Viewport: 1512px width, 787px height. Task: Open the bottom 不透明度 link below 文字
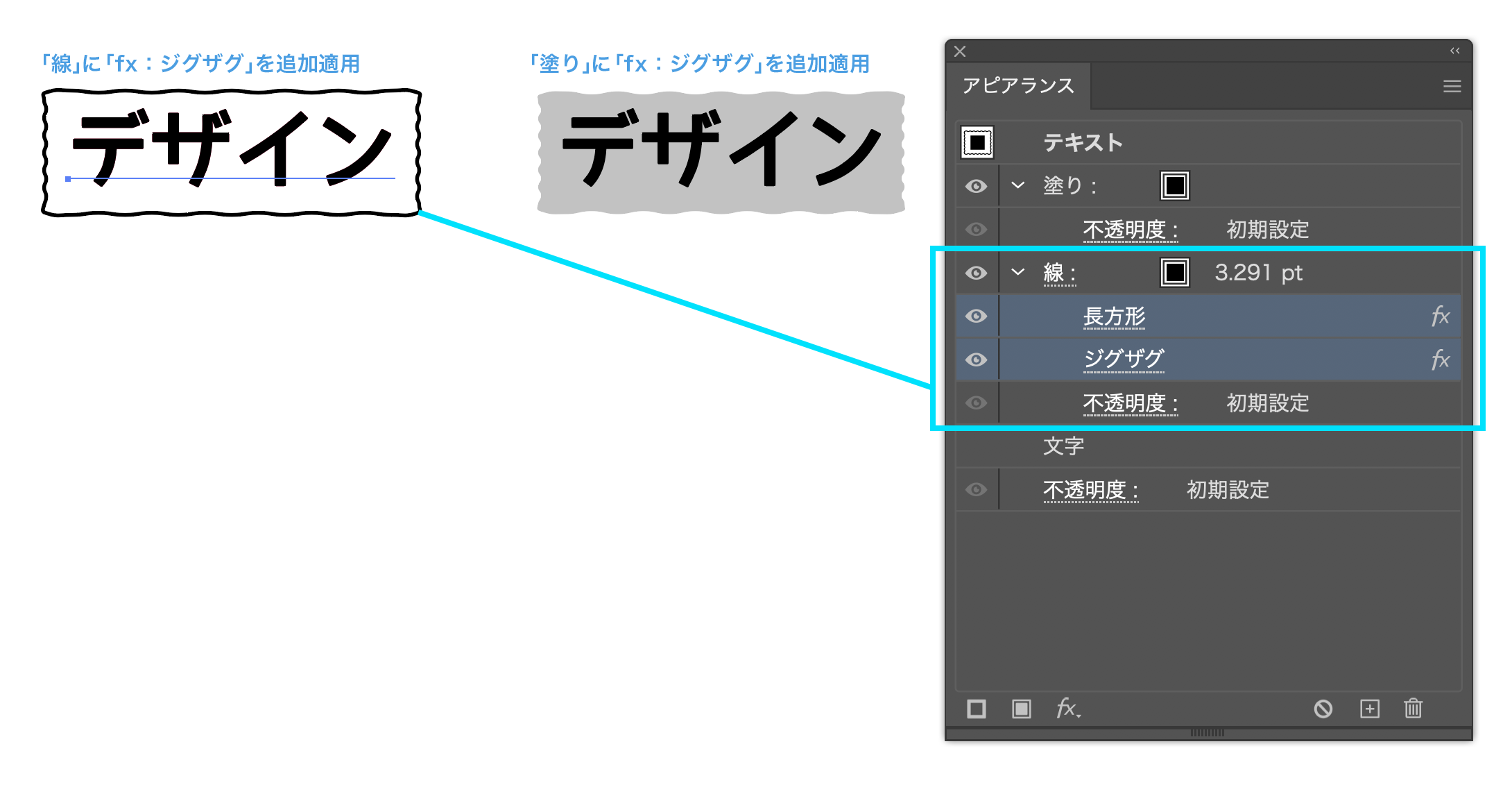pos(1091,490)
